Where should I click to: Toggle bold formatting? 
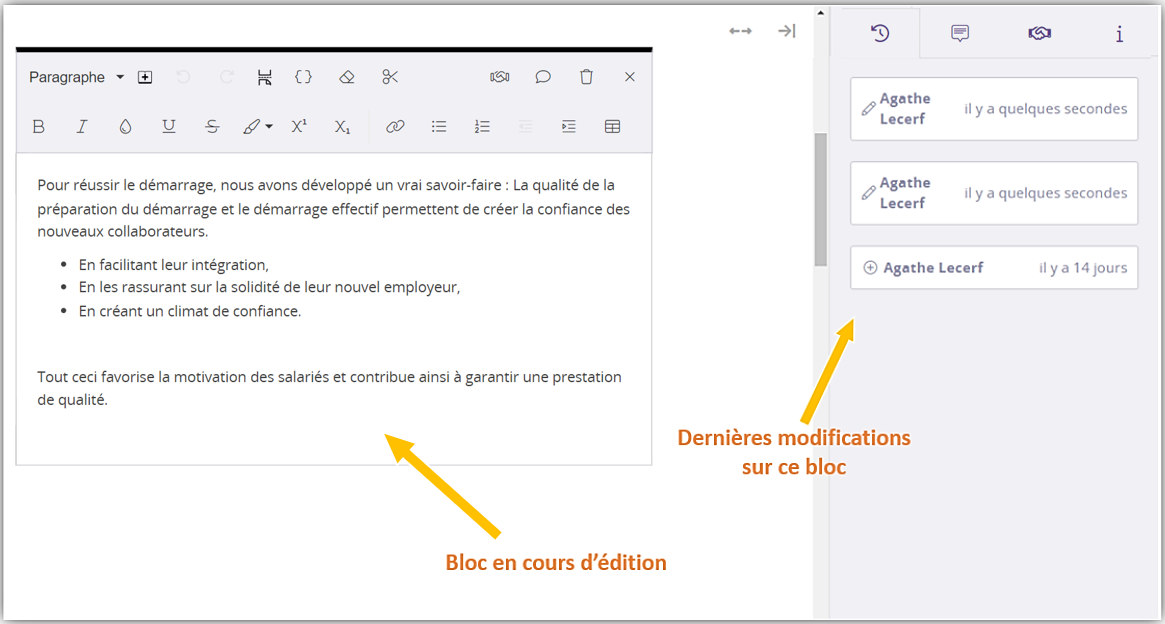39,126
